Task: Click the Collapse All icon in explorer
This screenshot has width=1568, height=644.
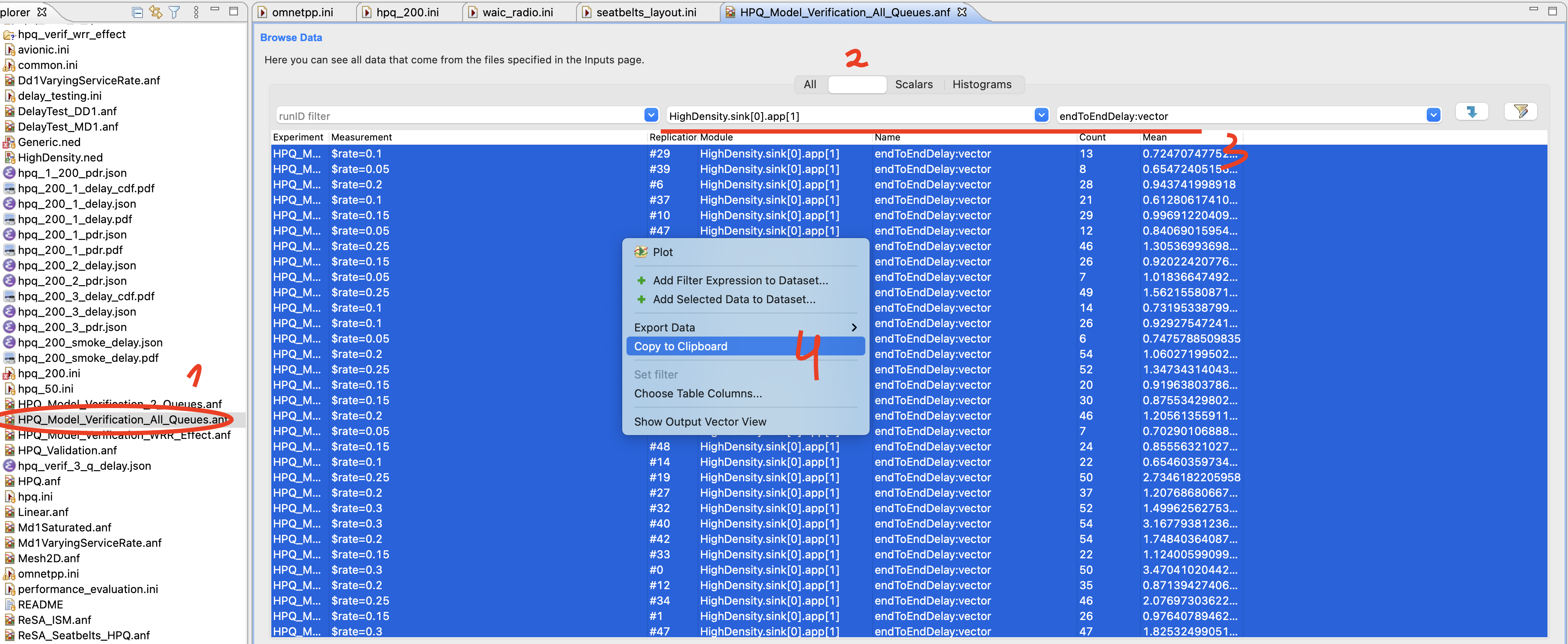Action: click(x=137, y=12)
